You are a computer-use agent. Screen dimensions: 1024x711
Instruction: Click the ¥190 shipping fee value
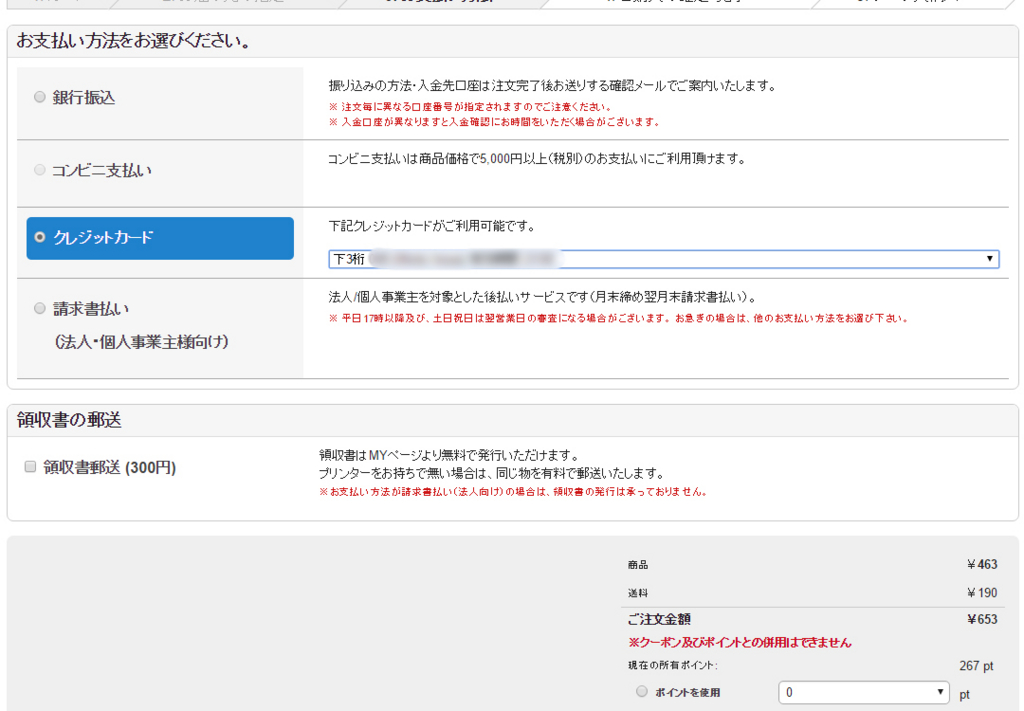[x=982, y=593]
